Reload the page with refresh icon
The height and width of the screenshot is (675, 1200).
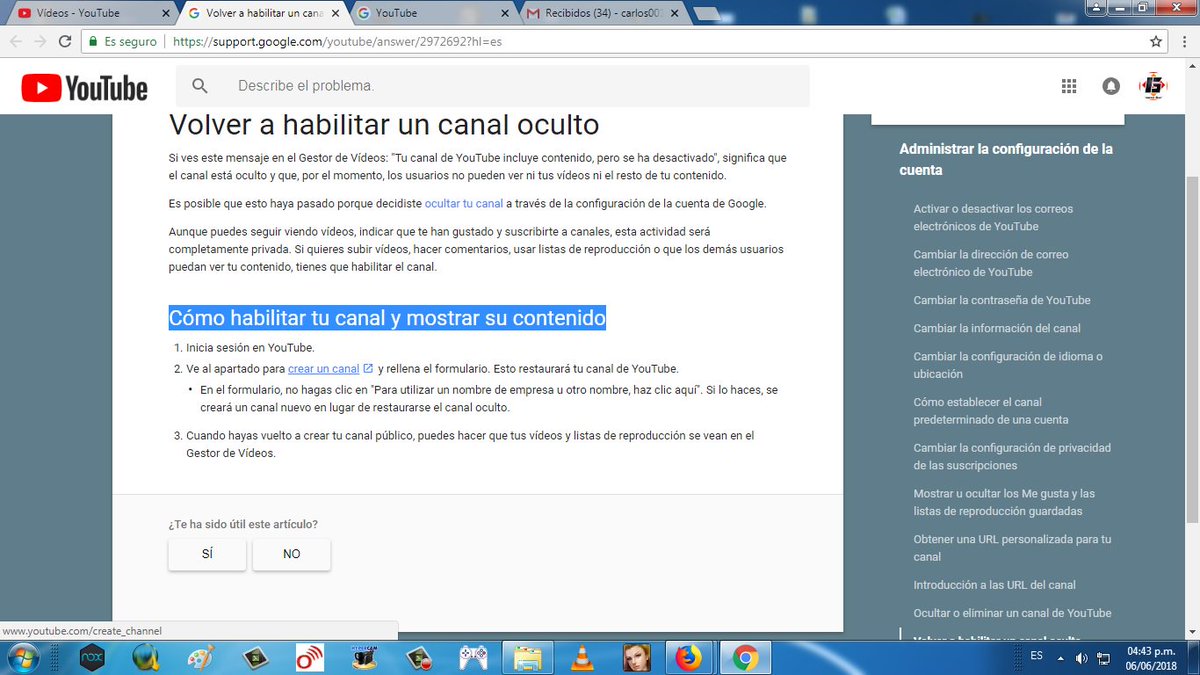tap(65, 42)
